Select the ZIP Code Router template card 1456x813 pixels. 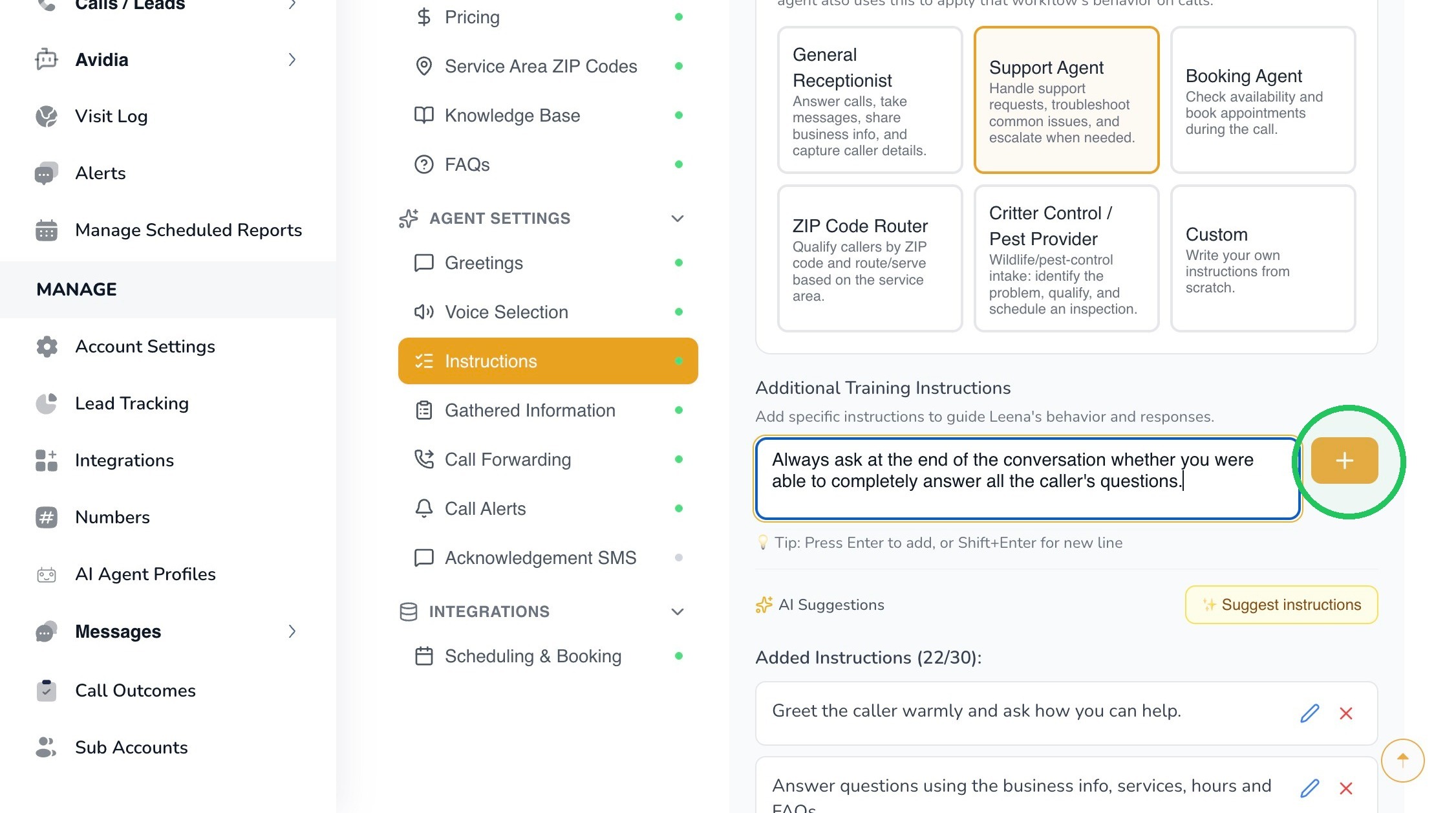[x=870, y=258]
